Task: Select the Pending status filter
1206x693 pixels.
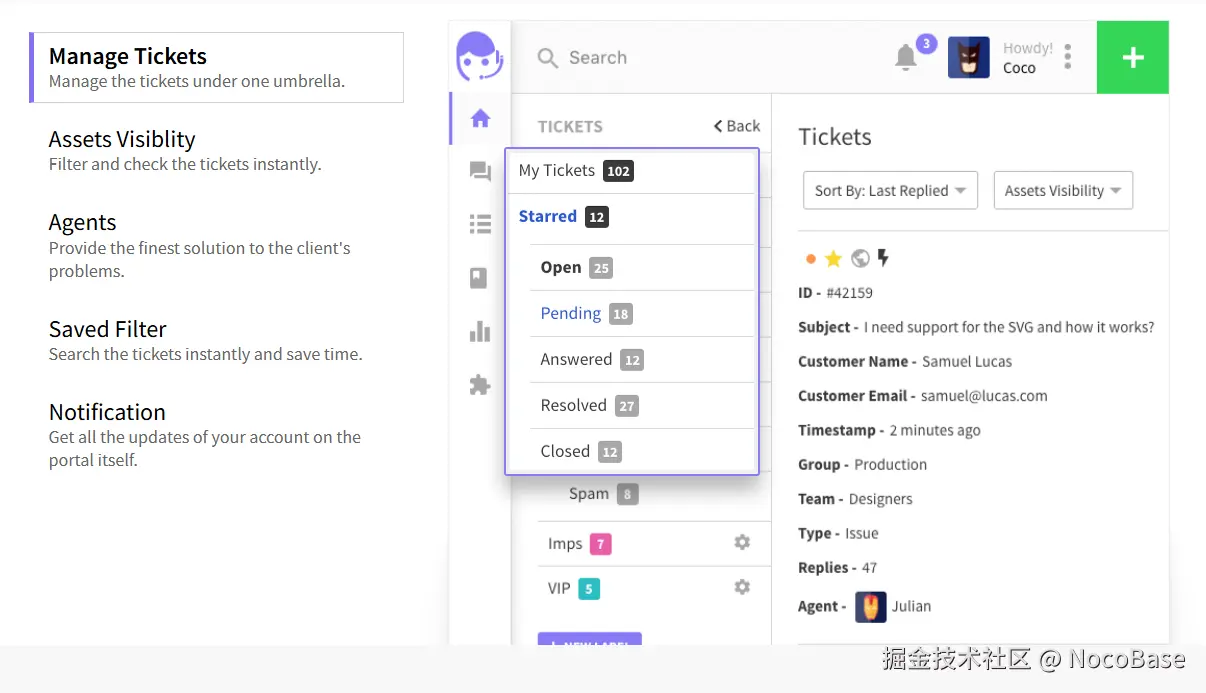Action: [x=641, y=314]
